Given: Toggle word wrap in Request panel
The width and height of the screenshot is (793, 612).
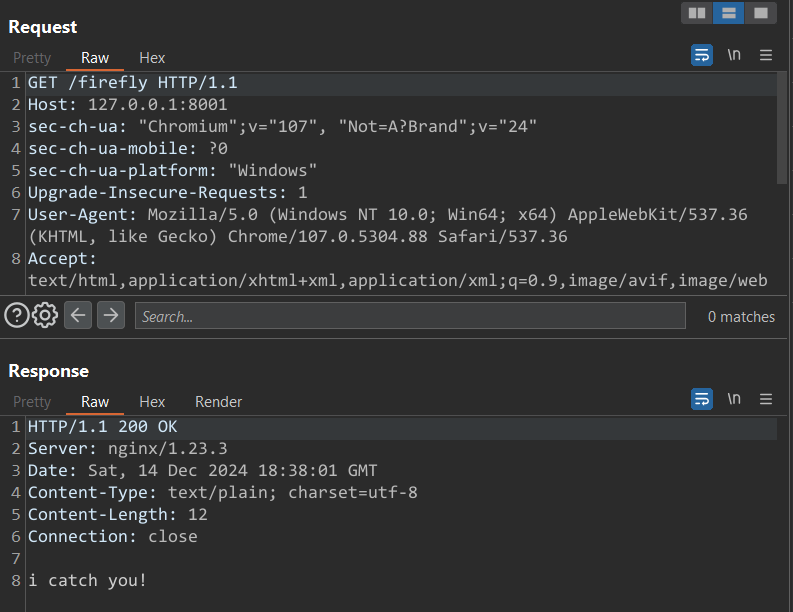Looking at the screenshot, I should click(702, 55).
